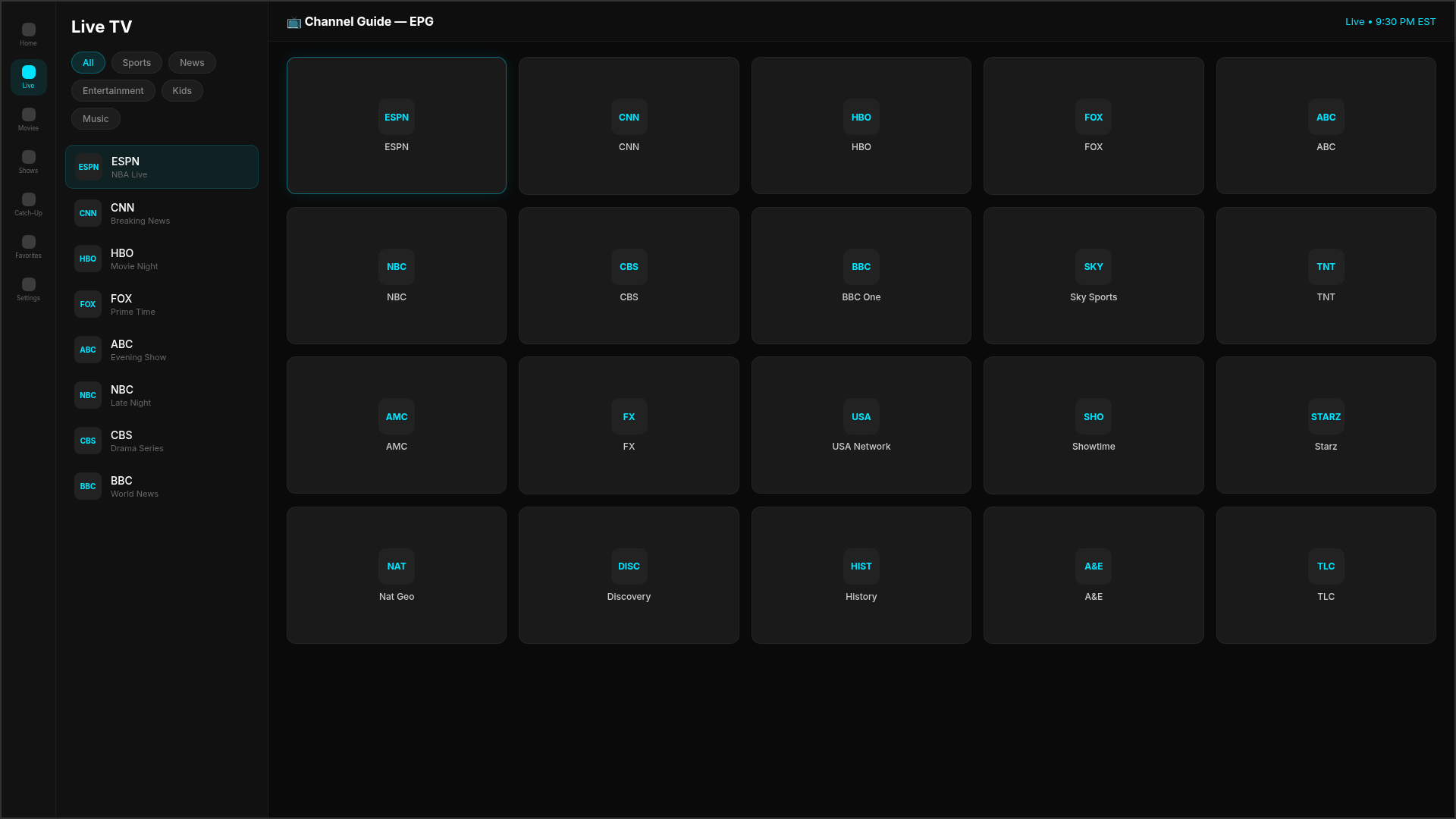This screenshot has height=819, width=1456.
Task: Click the Live 9:30 PM EST indicator
Action: (1389, 22)
